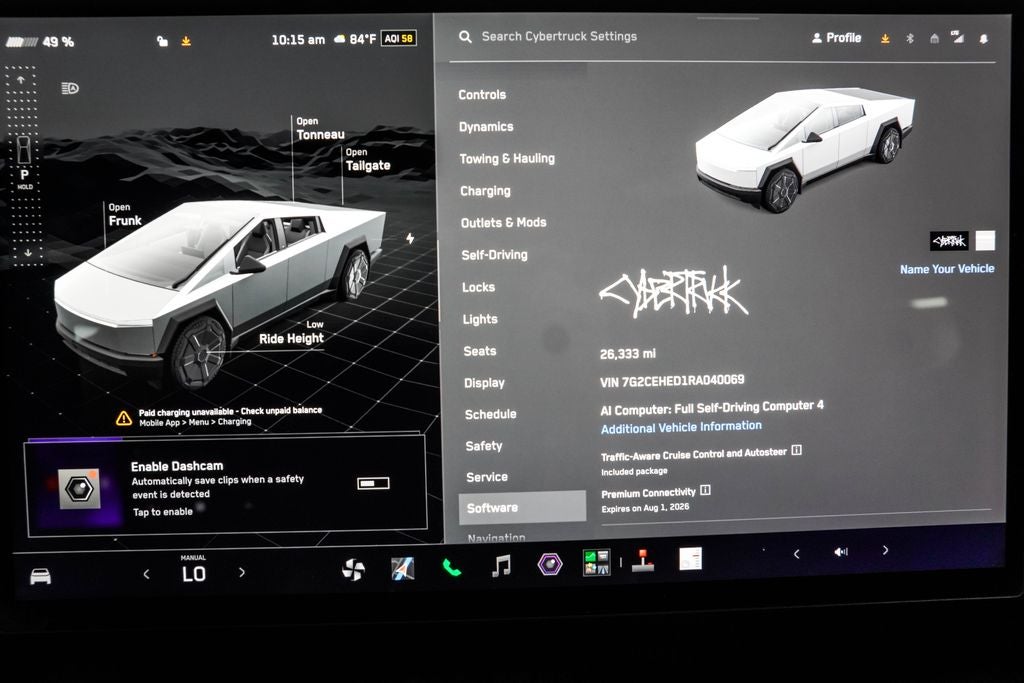Tap to enable the Dashcam card

[227, 487]
